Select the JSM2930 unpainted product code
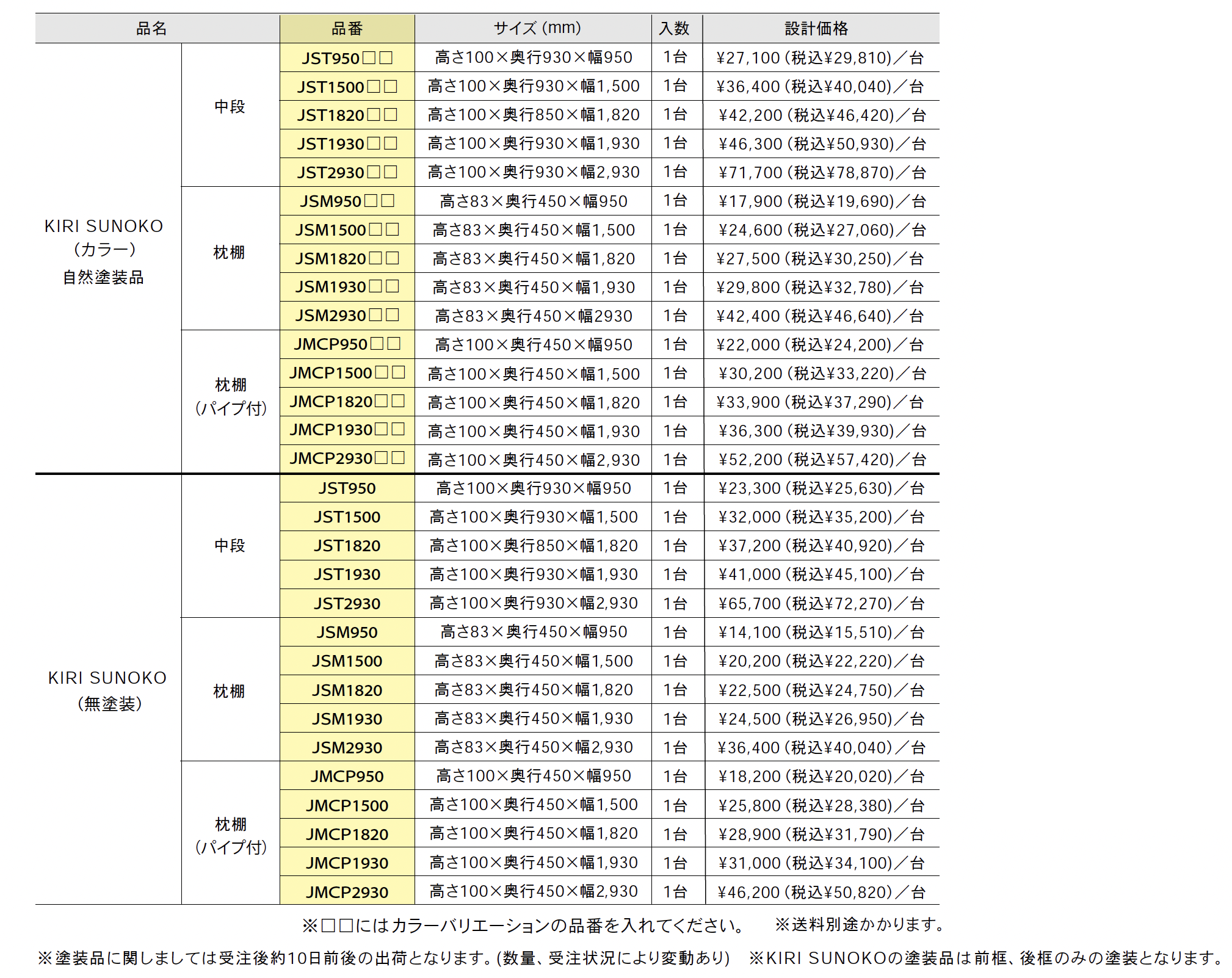 [347, 748]
